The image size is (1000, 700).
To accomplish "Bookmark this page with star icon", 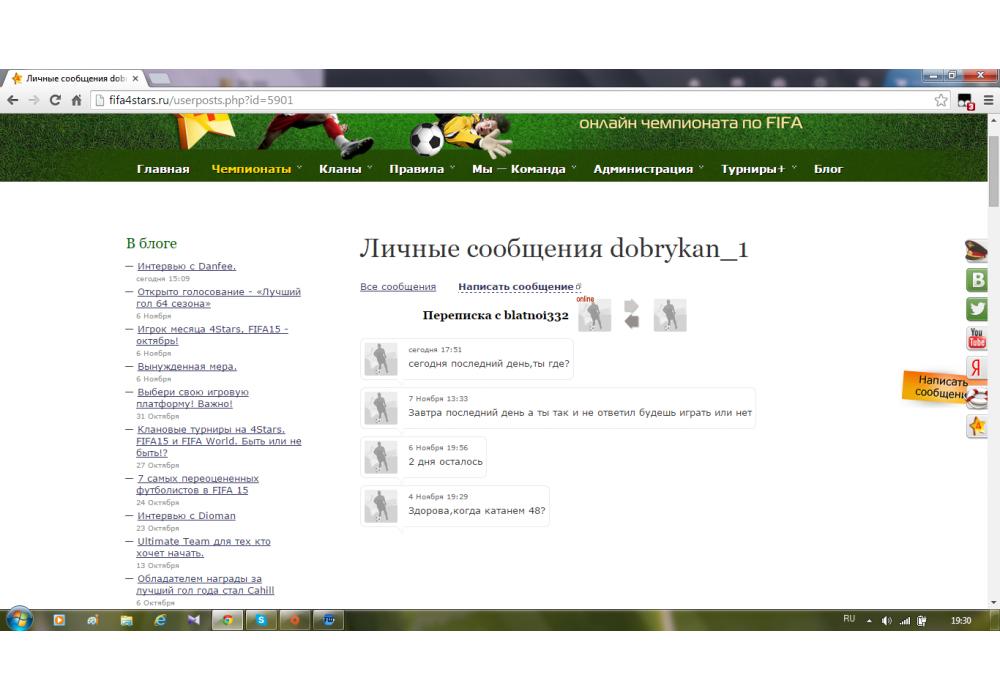I will [x=941, y=100].
